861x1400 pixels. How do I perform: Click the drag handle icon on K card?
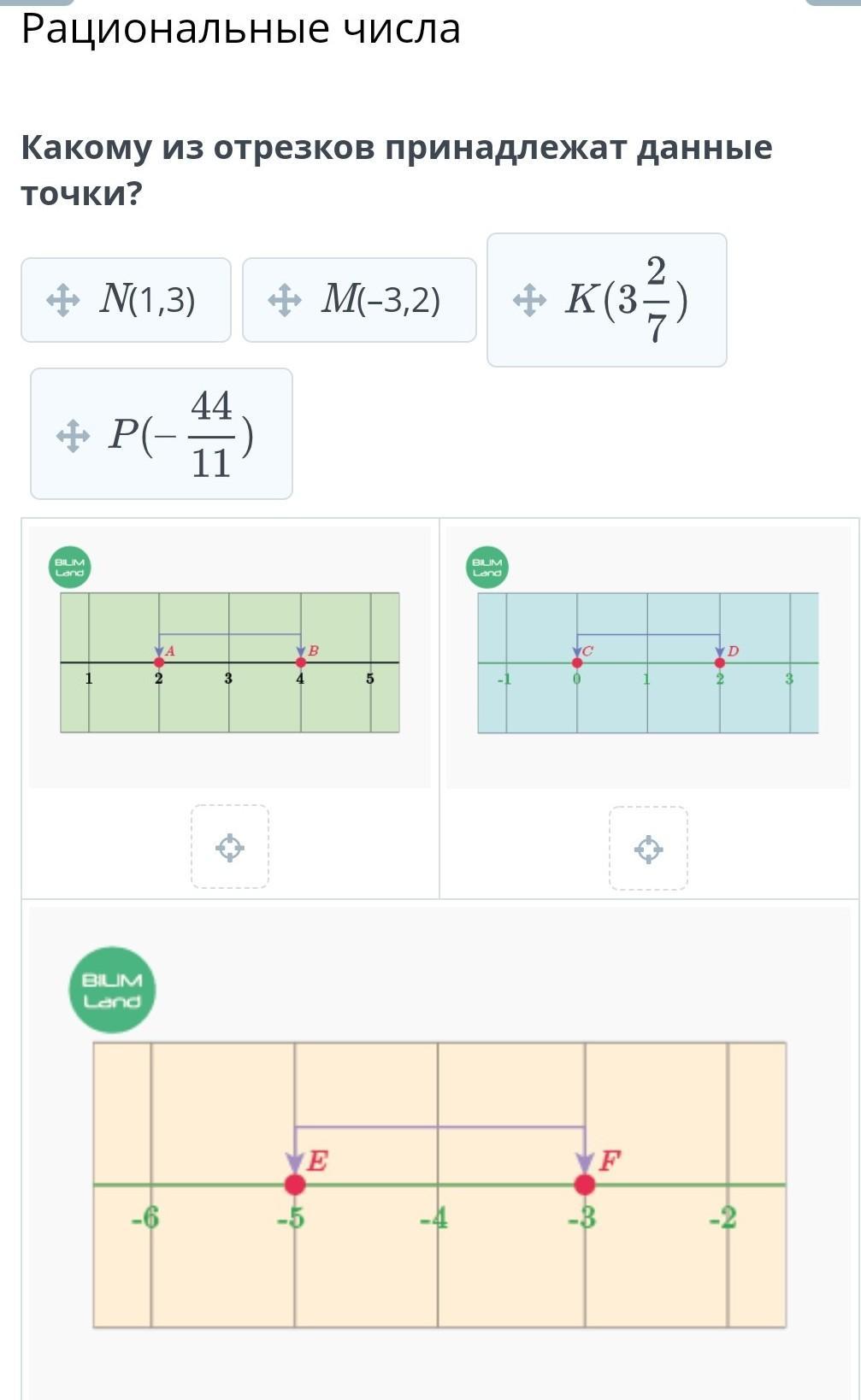click(529, 300)
